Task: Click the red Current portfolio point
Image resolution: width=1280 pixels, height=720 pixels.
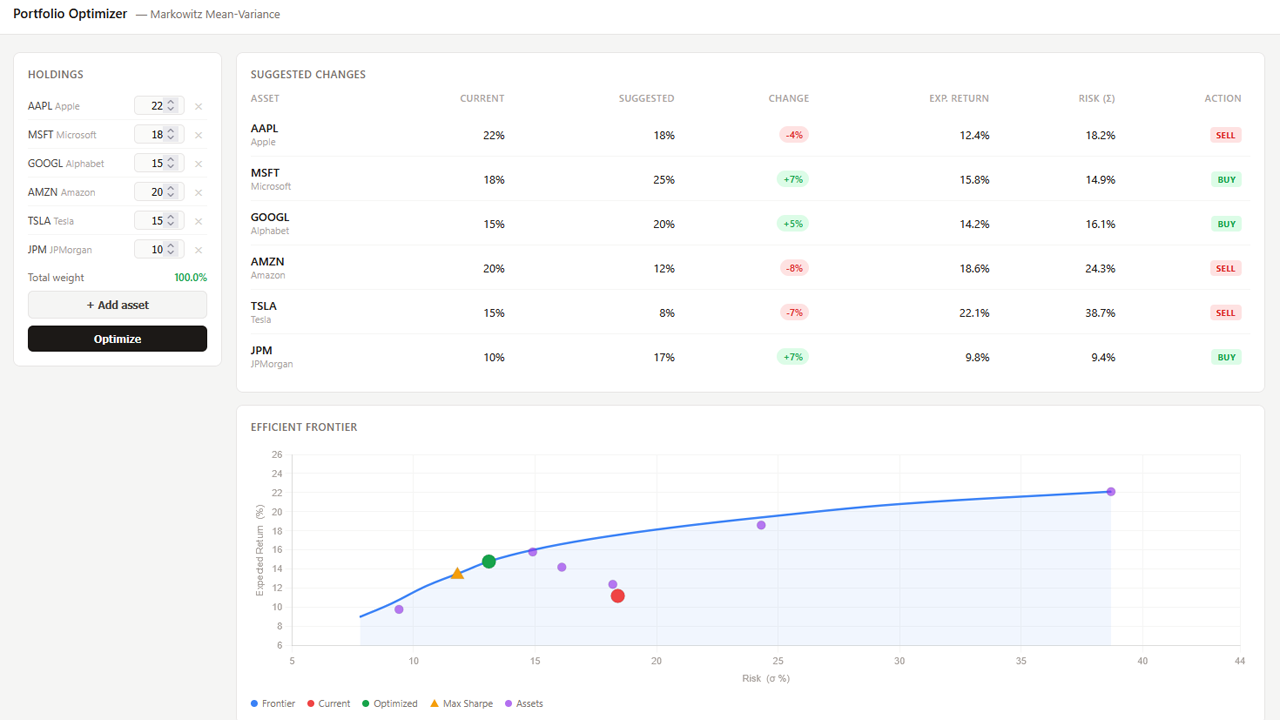Action: pyautogui.click(x=618, y=596)
